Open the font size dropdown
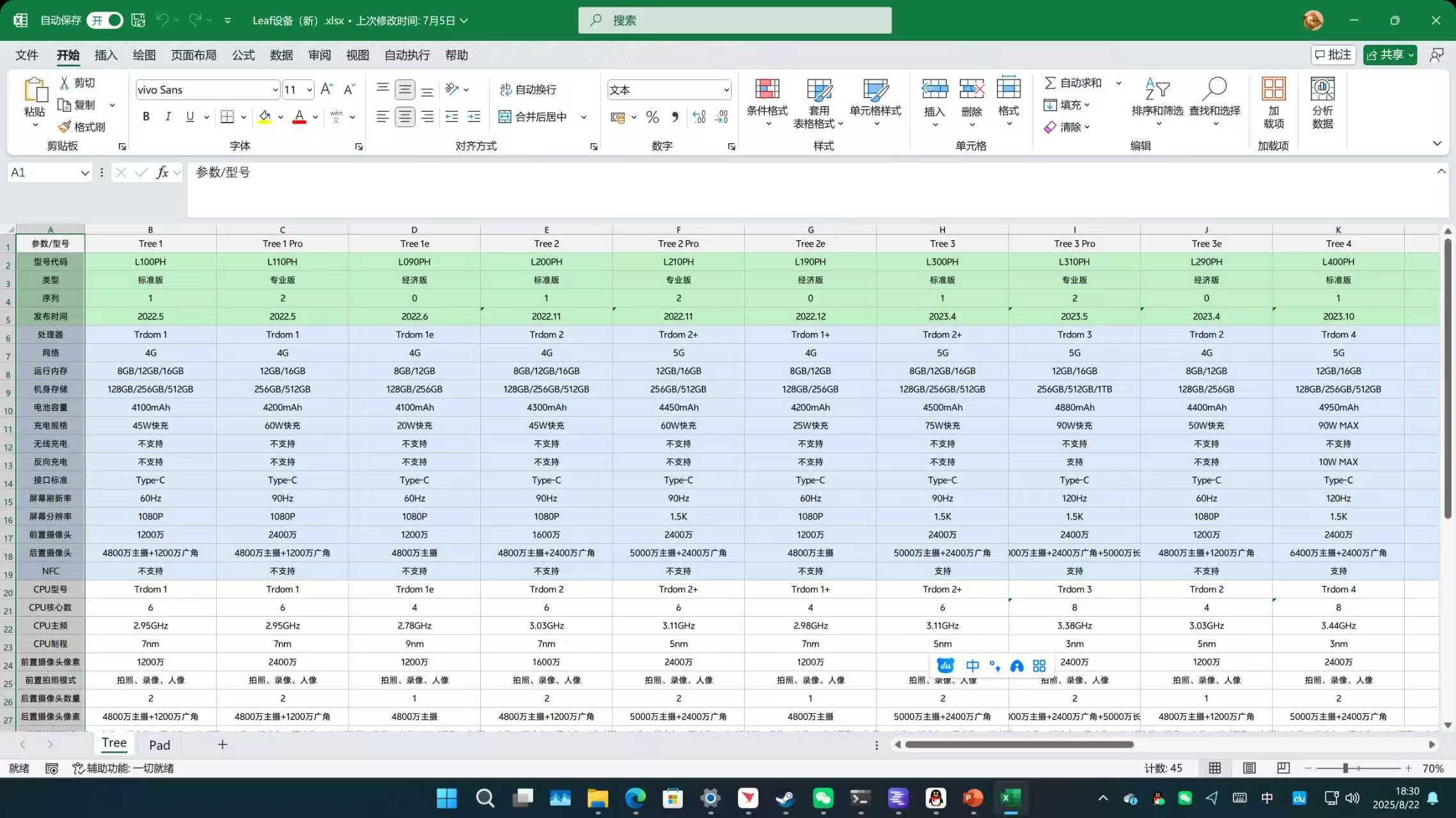This screenshot has height=818, width=1456. click(309, 90)
